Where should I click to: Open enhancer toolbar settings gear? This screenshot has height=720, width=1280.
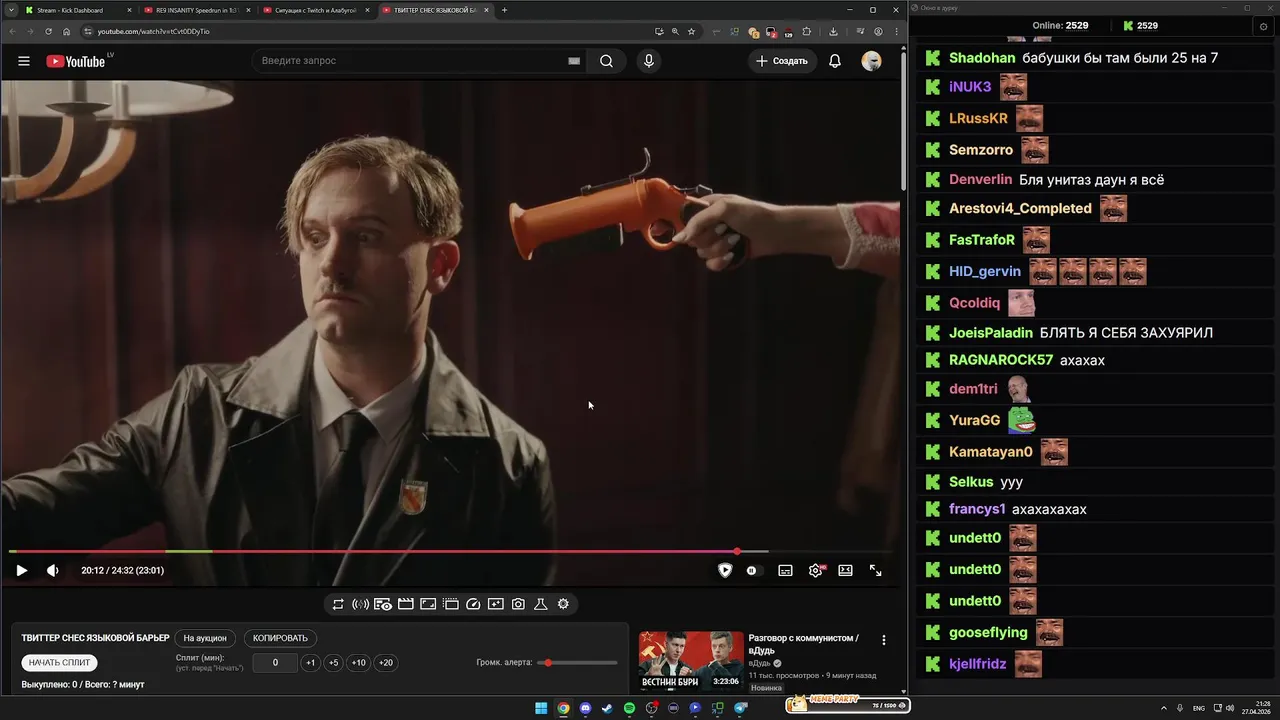[563, 604]
